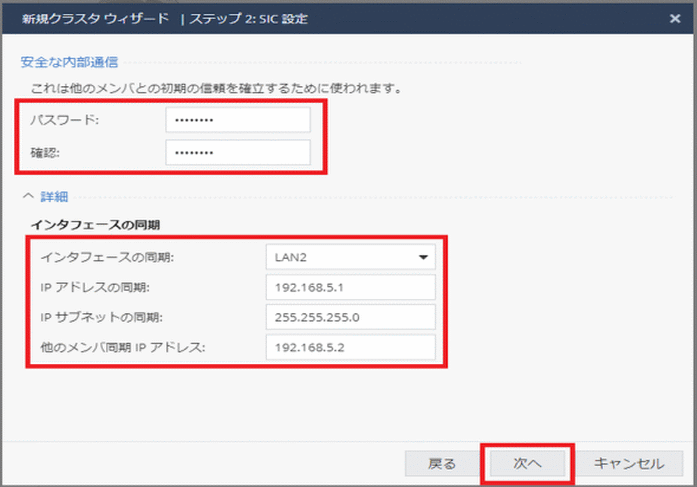Click the キャンセル button
The width and height of the screenshot is (697, 487).
pos(628,463)
